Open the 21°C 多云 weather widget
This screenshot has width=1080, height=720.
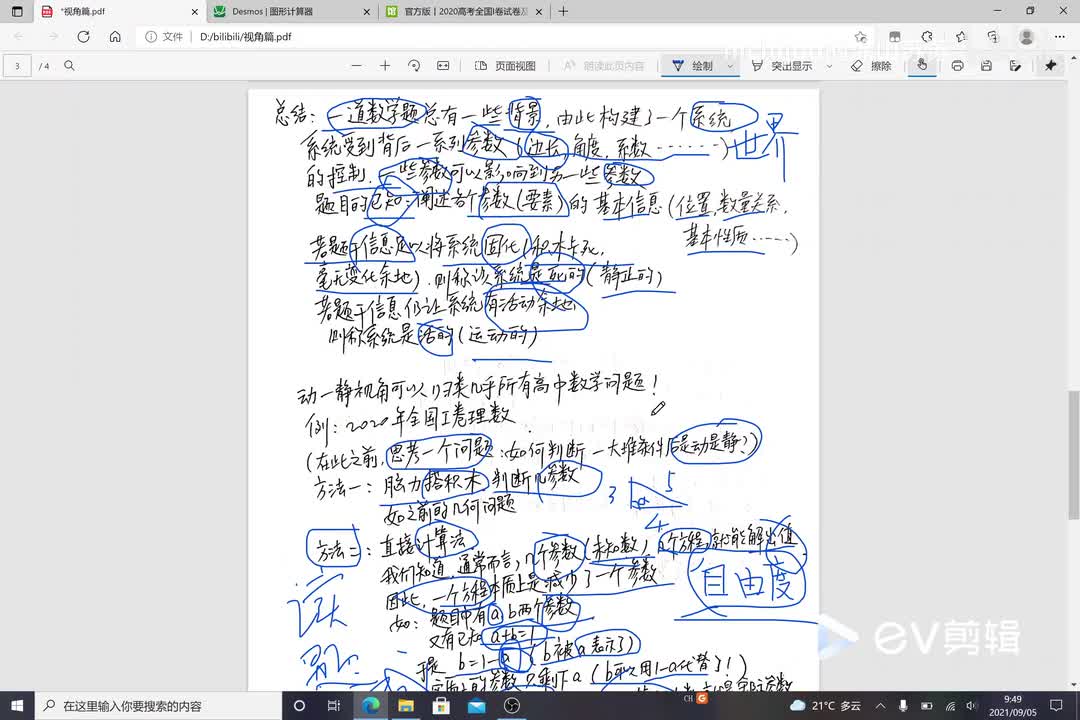tap(825, 706)
